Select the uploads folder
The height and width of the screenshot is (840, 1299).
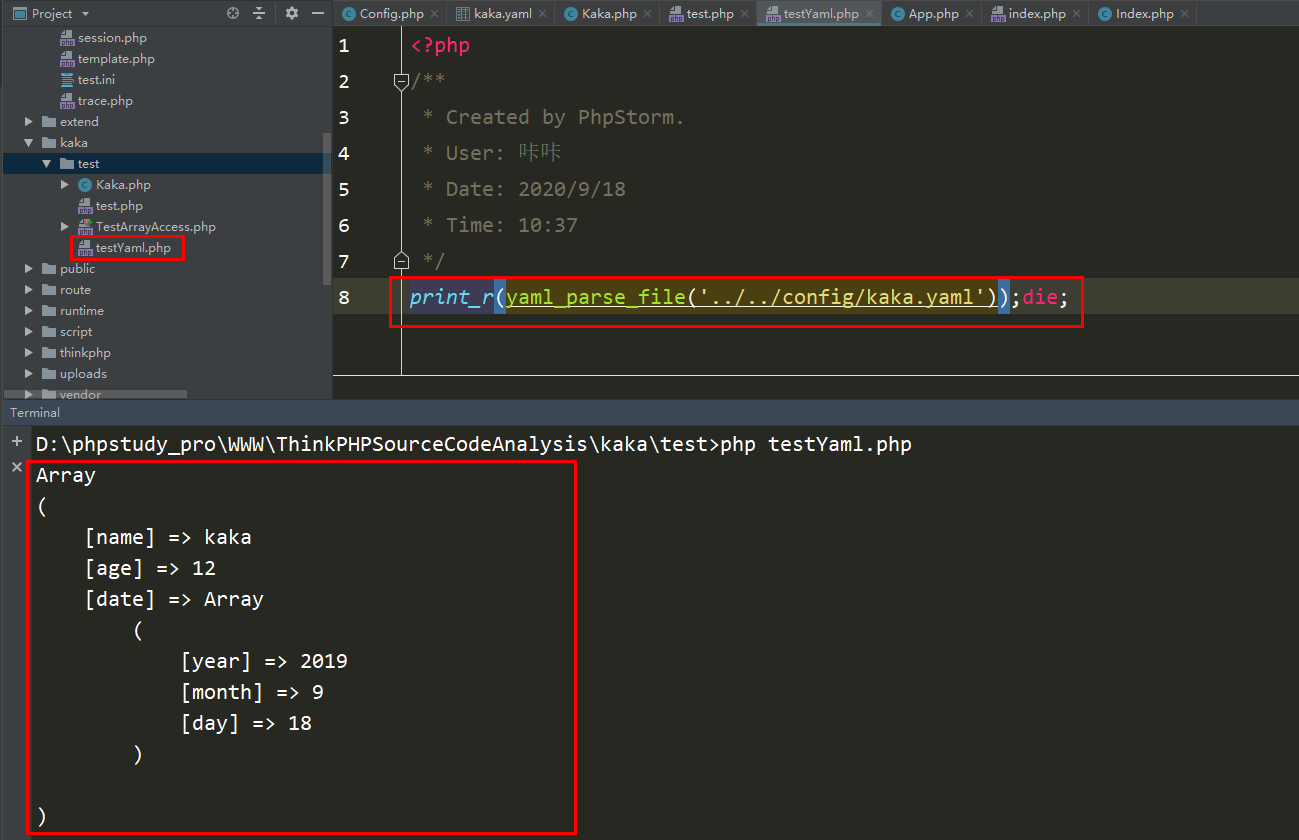(83, 374)
